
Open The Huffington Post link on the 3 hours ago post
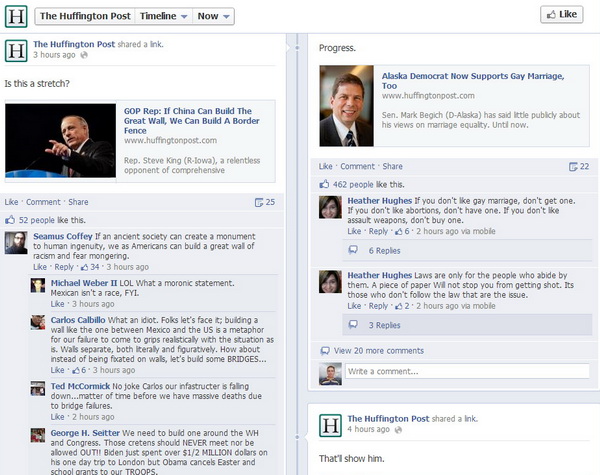tap(74, 44)
